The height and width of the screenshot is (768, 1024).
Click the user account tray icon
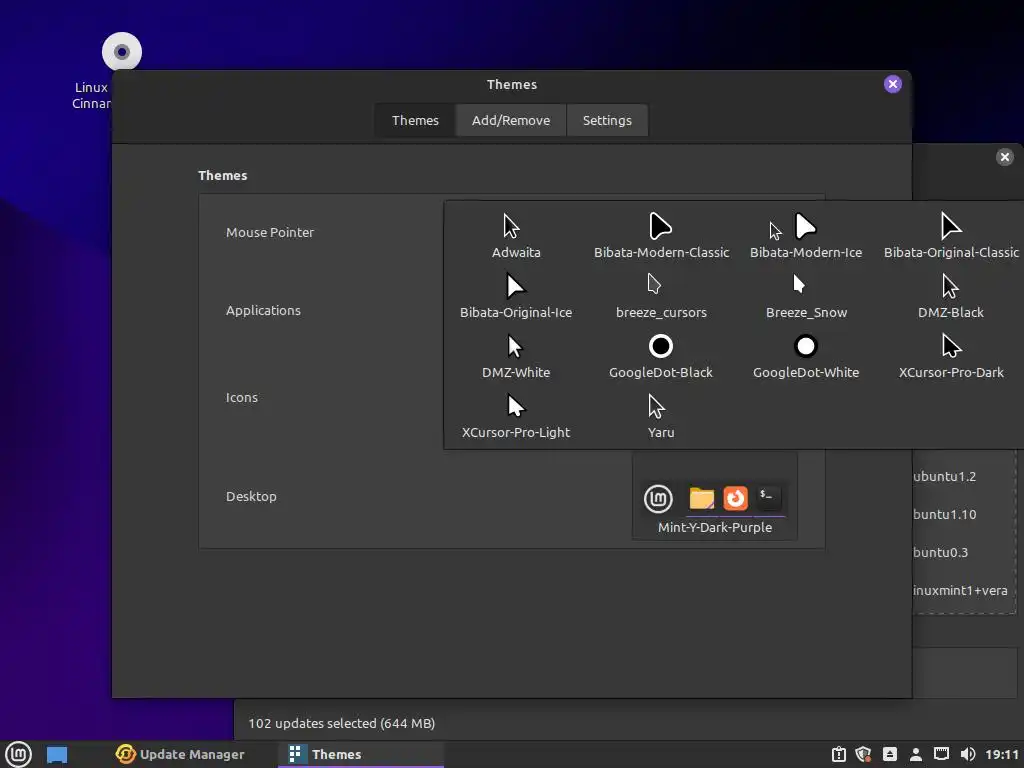pos(916,754)
